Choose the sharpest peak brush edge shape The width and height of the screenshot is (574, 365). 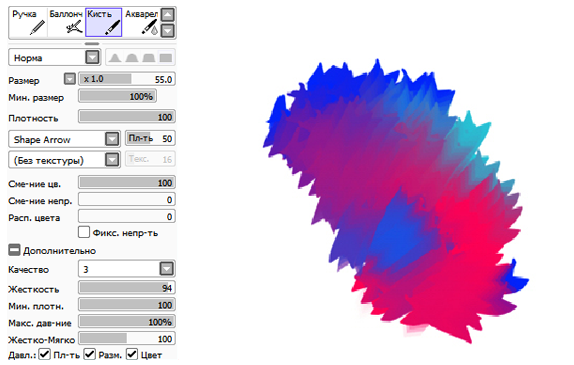[x=115, y=58]
